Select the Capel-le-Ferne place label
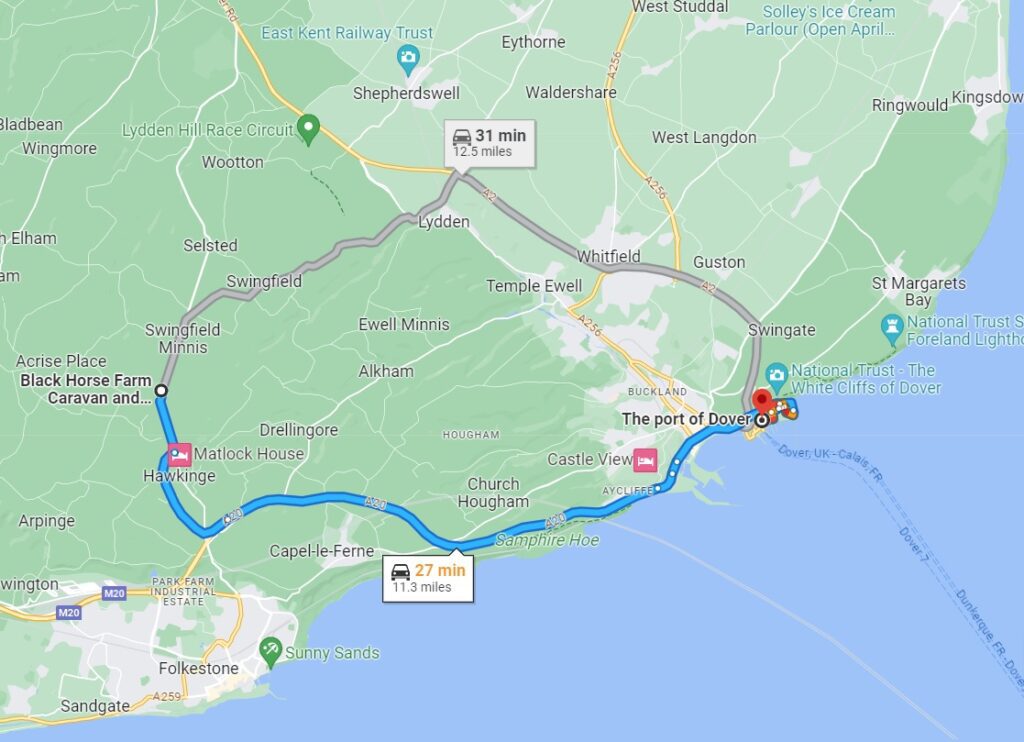Screen dimensions: 1024x742 [322, 551]
